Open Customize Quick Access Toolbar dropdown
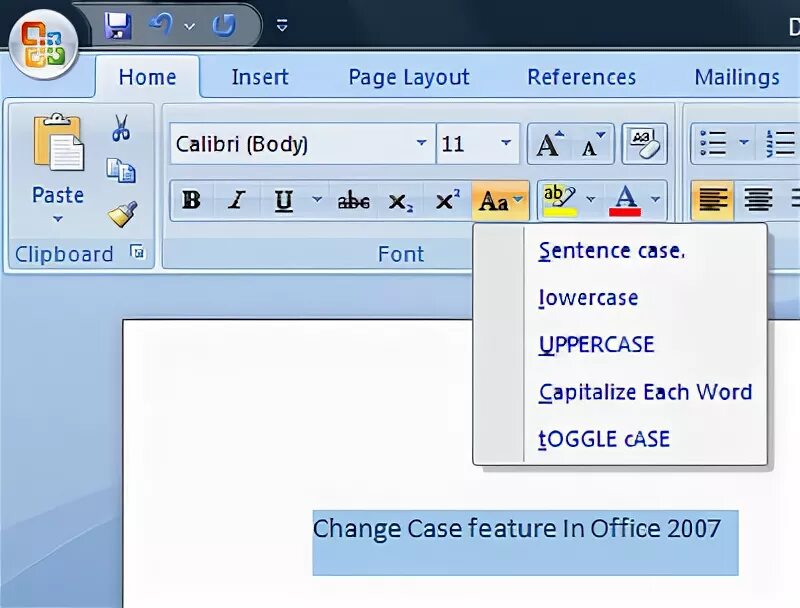 [282, 25]
